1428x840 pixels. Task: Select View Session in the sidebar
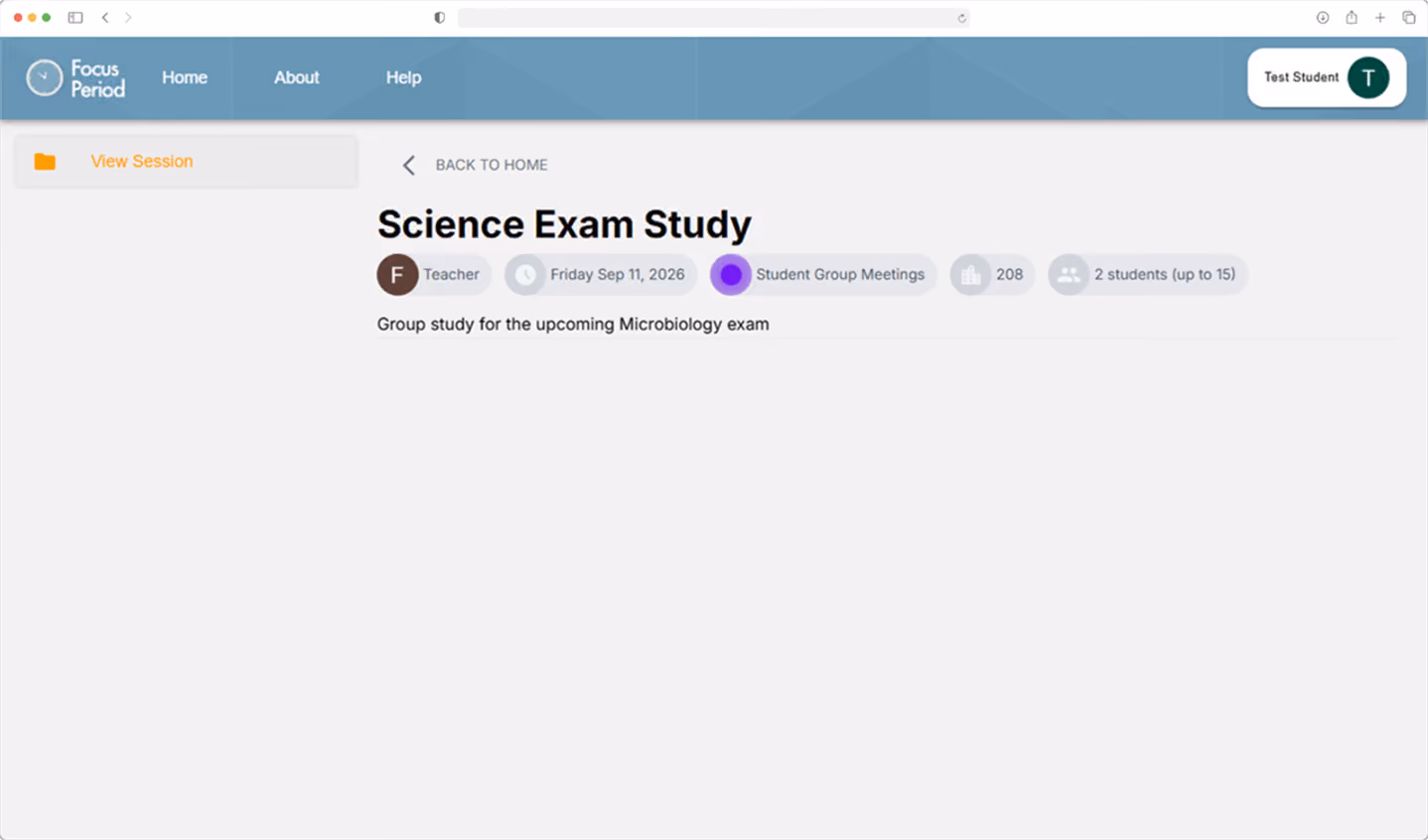pyautogui.click(x=186, y=162)
